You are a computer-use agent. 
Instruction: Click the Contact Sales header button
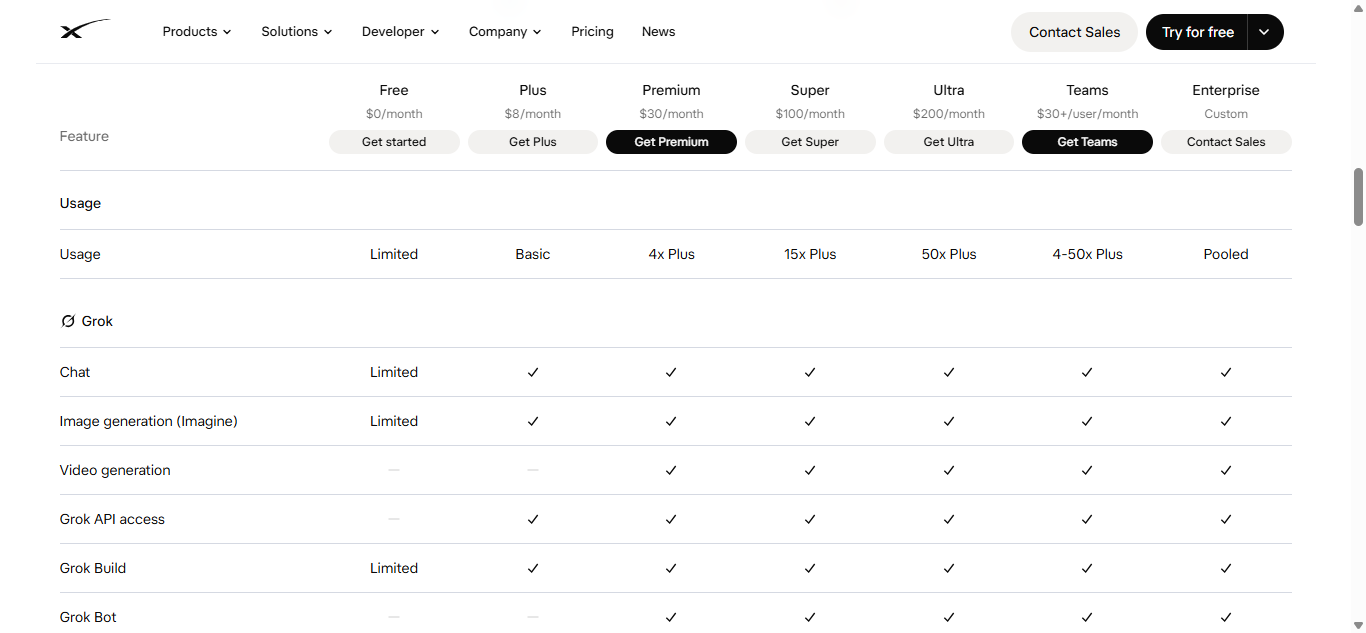click(x=1075, y=32)
